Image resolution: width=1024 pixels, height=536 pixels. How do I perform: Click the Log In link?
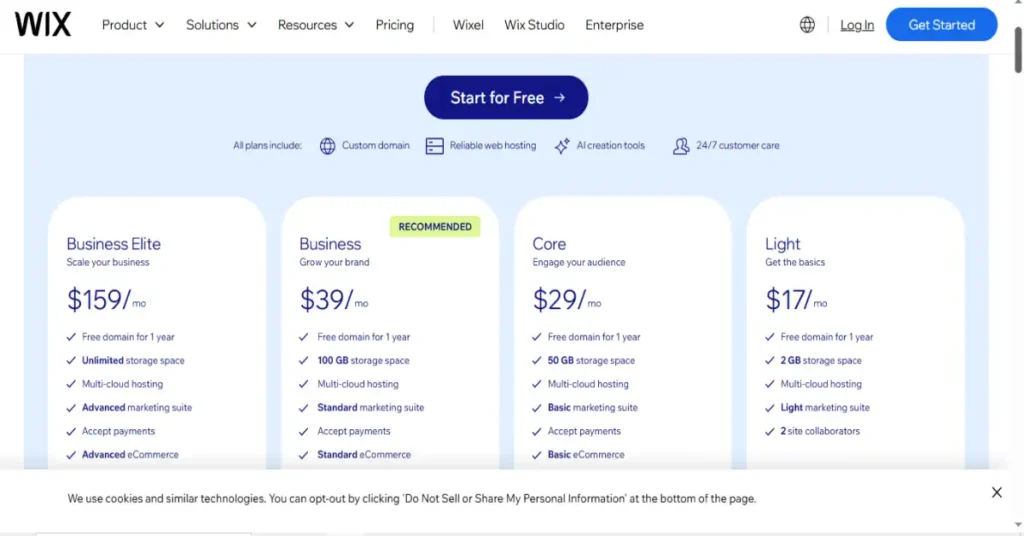point(857,25)
